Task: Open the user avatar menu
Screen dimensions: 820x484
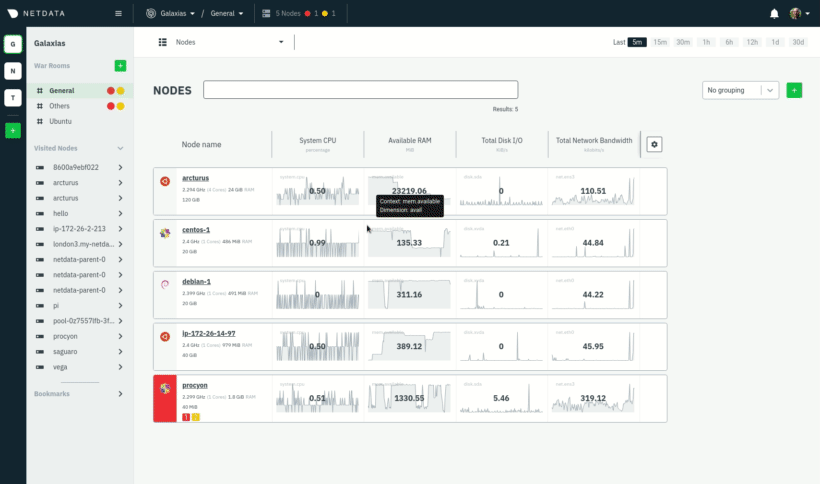Action: [799, 14]
